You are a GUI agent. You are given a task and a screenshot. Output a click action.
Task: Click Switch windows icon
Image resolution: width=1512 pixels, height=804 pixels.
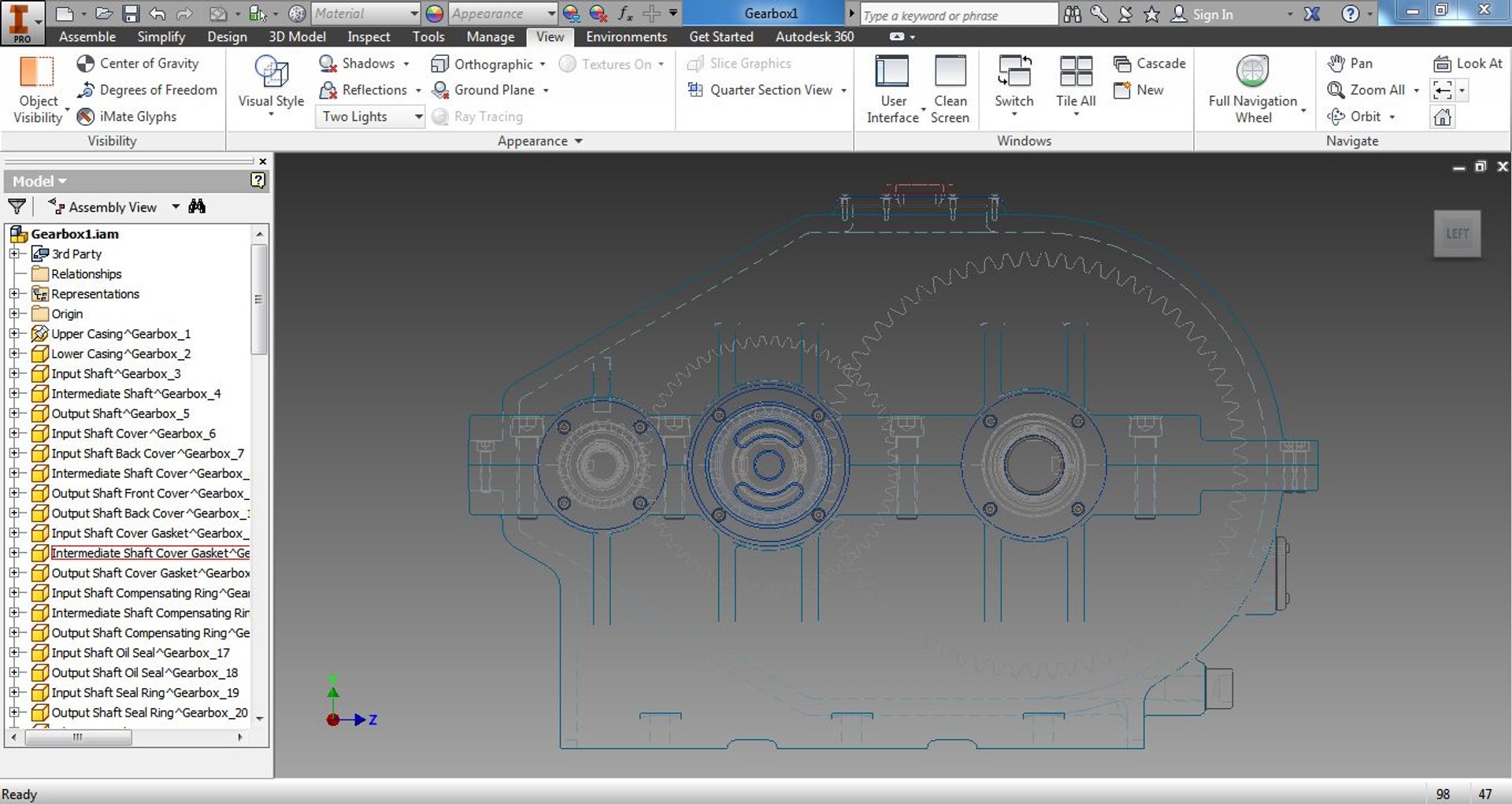(1014, 72)
